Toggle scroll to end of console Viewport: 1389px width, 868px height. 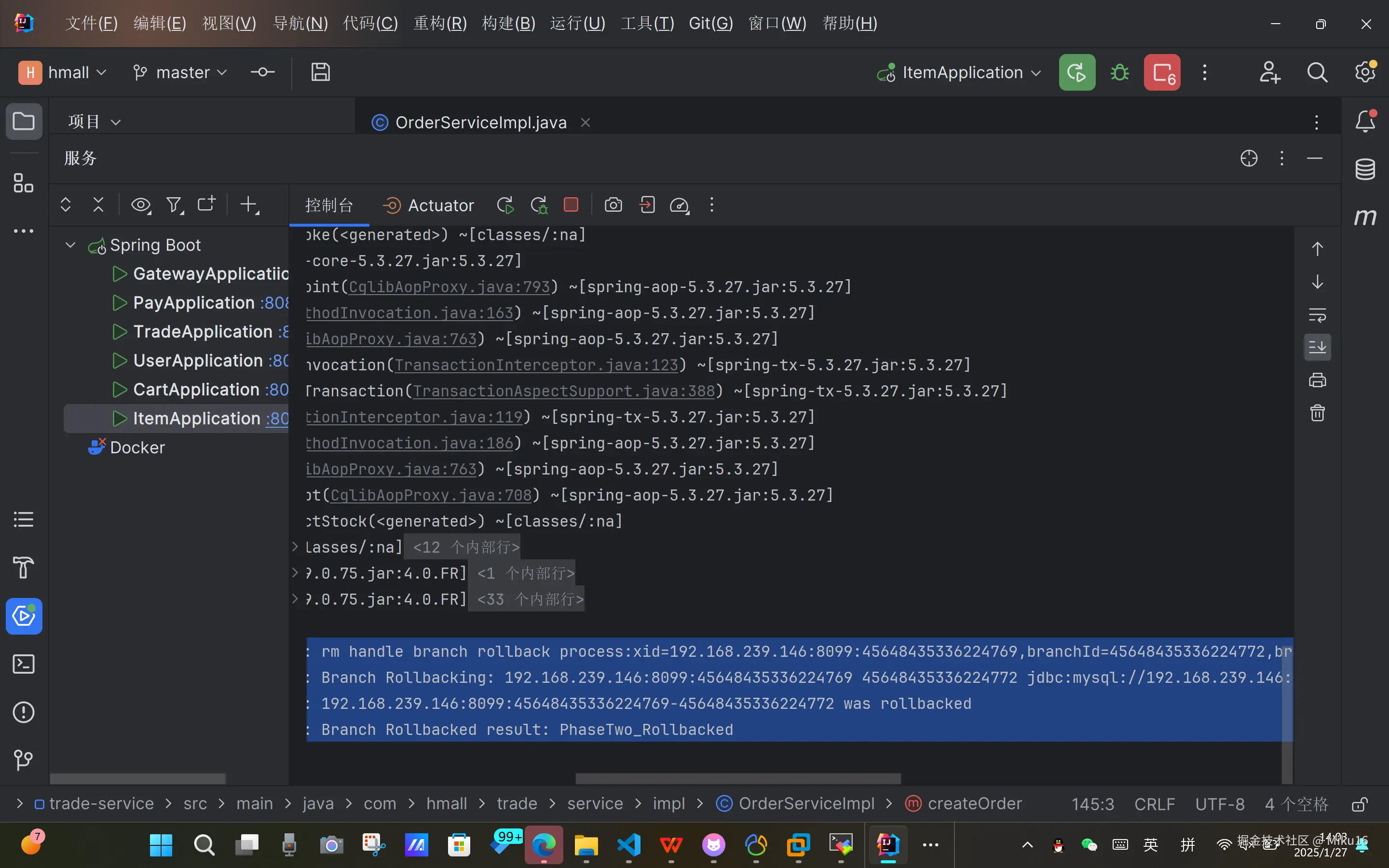pos(1317,347)
